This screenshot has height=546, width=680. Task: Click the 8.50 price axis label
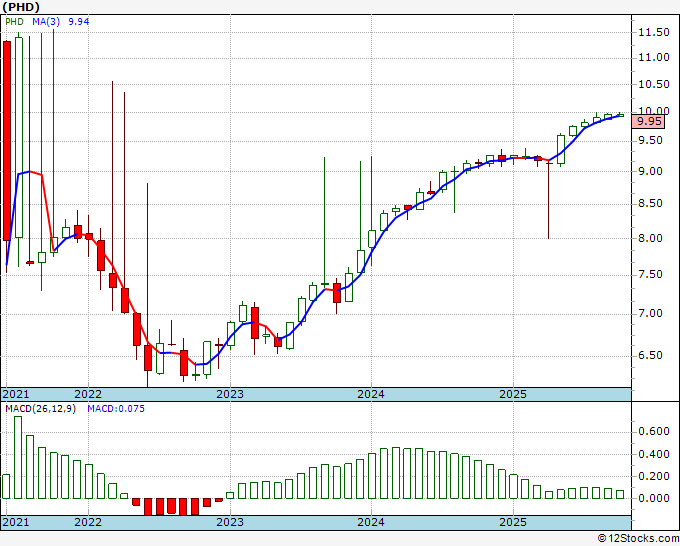point(650,203)
